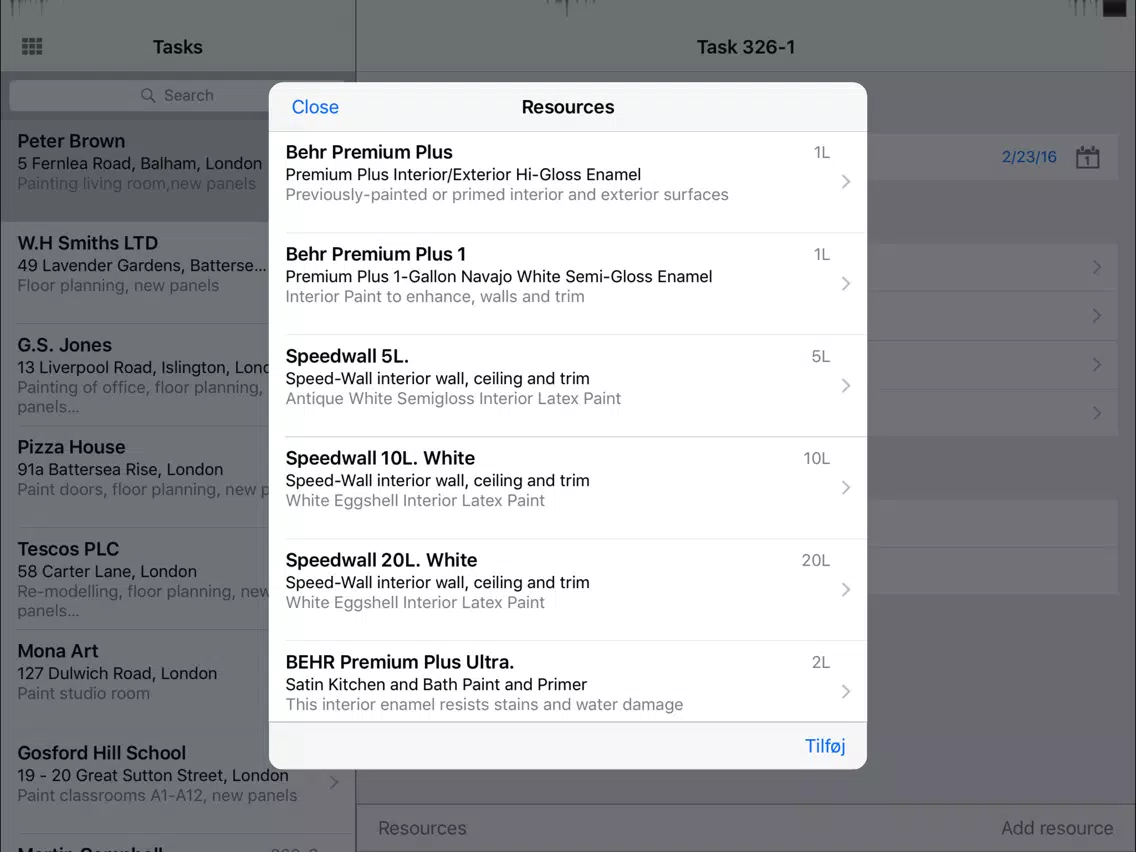The width and height of the screenshot is (1136, 852).
Task: Click the 5L quantity label
Action: (821, 356)
